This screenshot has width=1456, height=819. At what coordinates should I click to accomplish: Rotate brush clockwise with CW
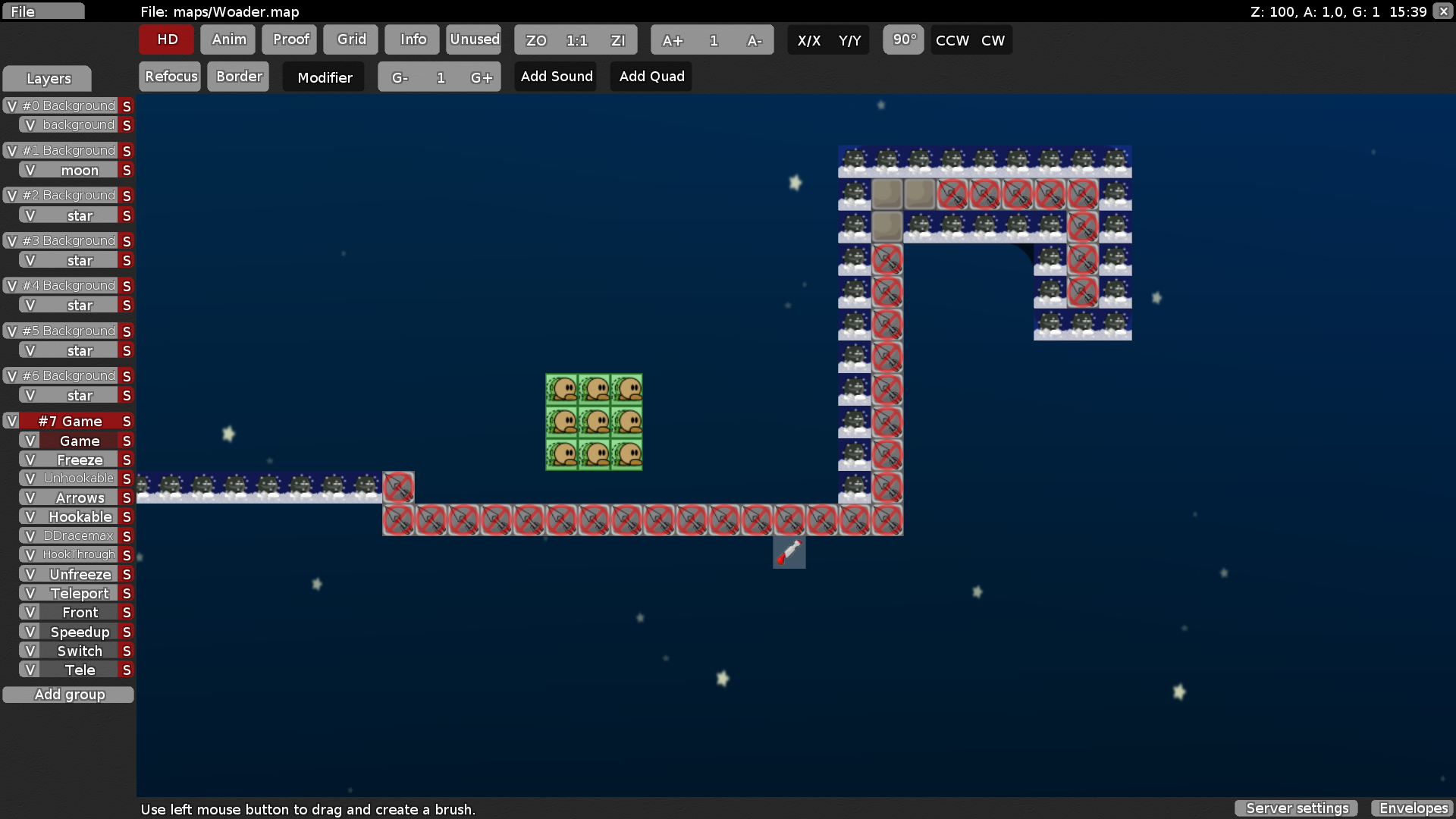tap(993, 40)
